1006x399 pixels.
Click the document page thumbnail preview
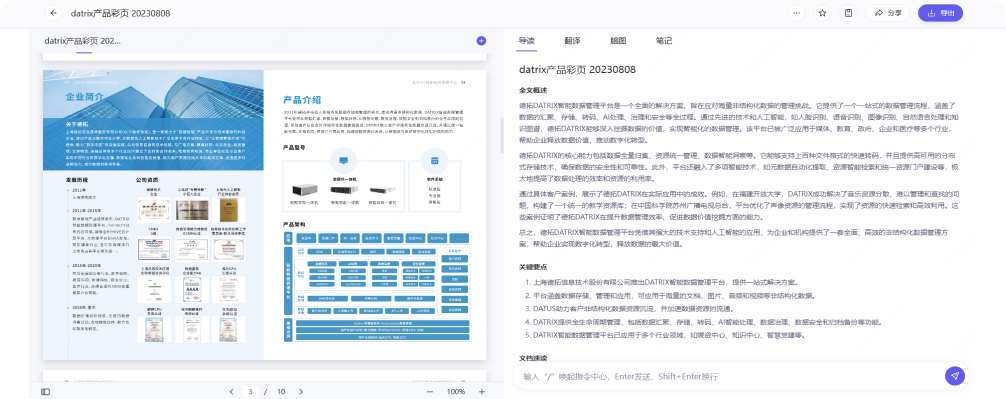(264, 215)
